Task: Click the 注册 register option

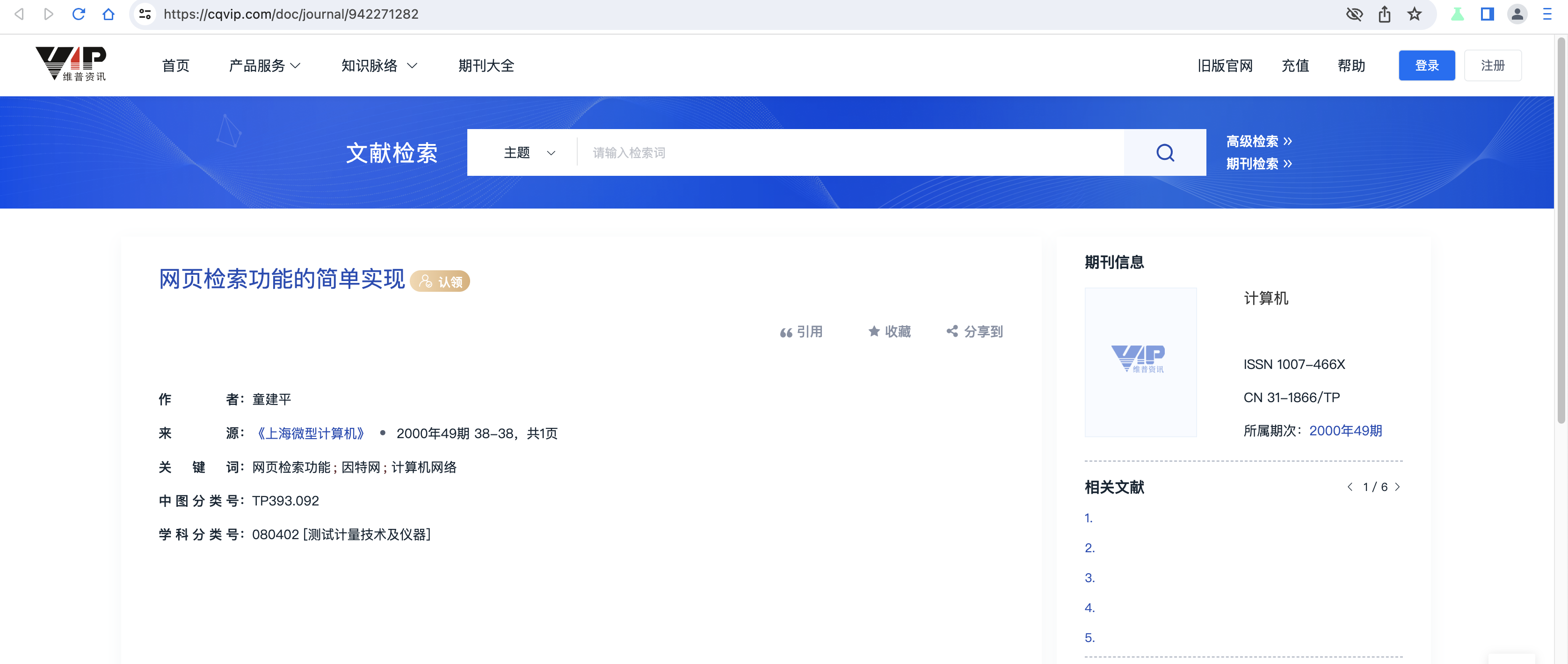Action: 1493,65
